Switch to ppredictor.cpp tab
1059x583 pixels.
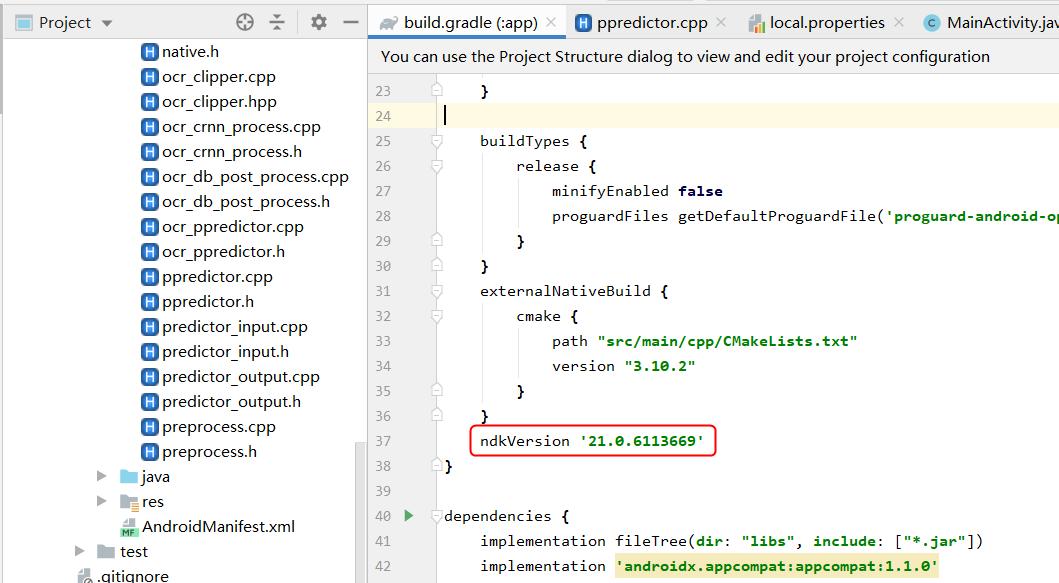[x=652, y=22]
